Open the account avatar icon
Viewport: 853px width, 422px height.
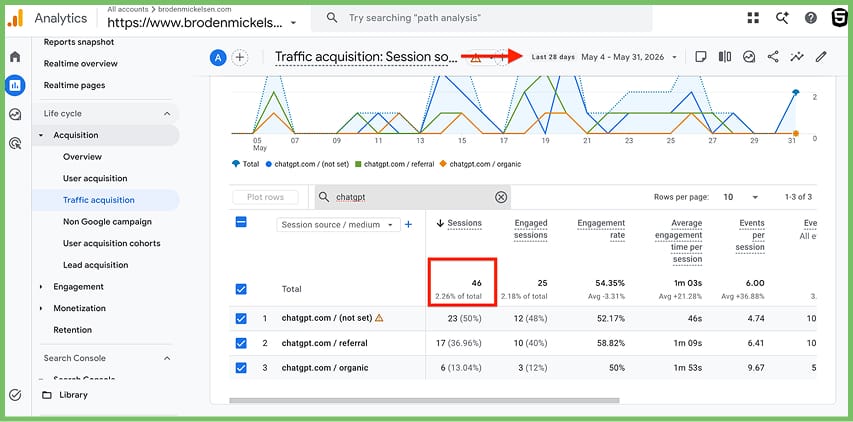[839, 18]
